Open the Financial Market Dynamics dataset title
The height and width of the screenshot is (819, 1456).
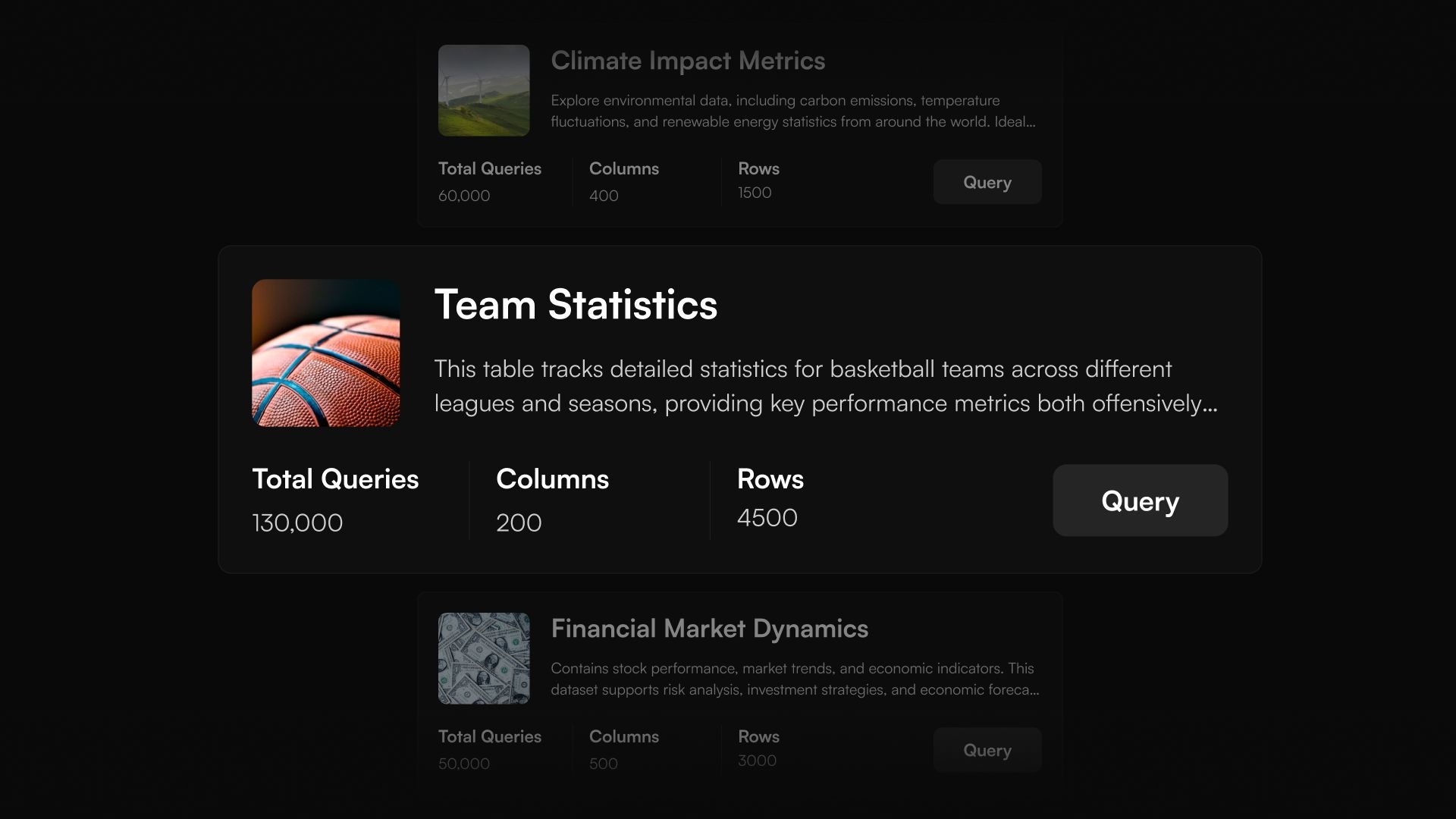[708, 629]
